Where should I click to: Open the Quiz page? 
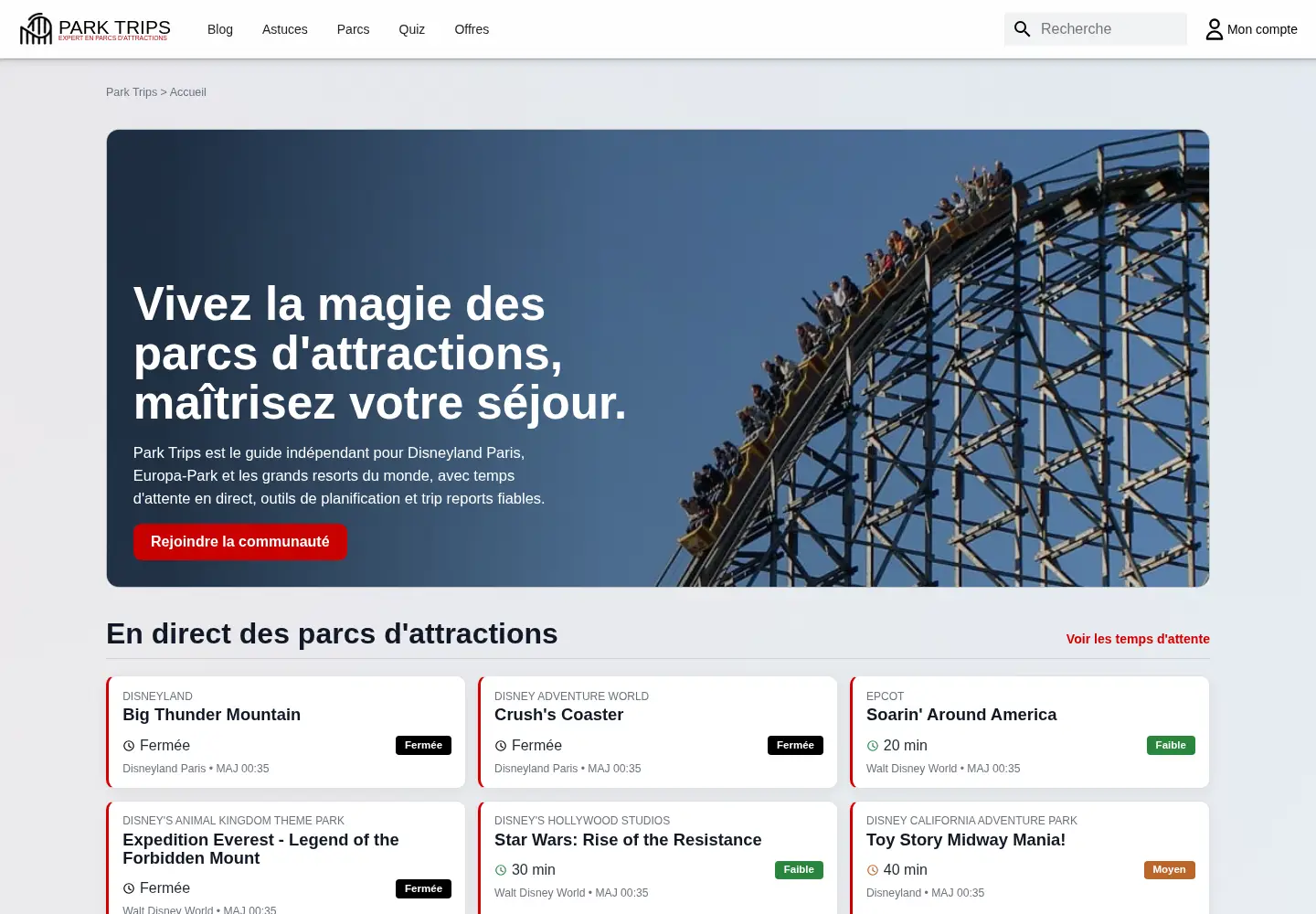[412, 29]
